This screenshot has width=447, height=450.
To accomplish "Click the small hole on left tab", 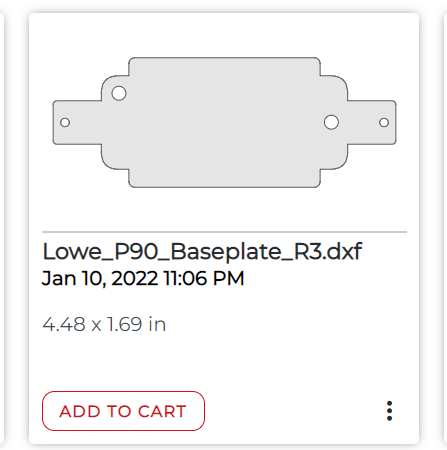I will pyautogui.click(x=65, y=122).
